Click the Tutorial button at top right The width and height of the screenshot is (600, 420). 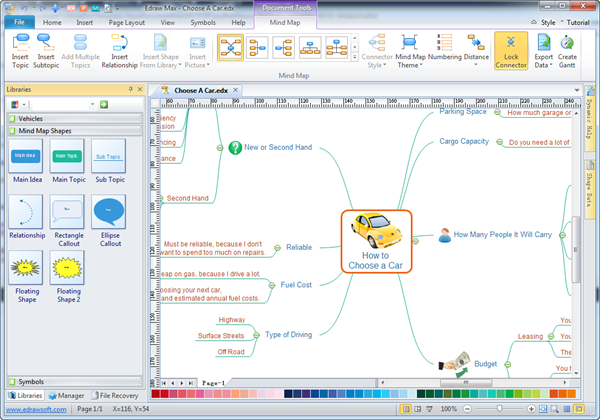tap(577, 21)
